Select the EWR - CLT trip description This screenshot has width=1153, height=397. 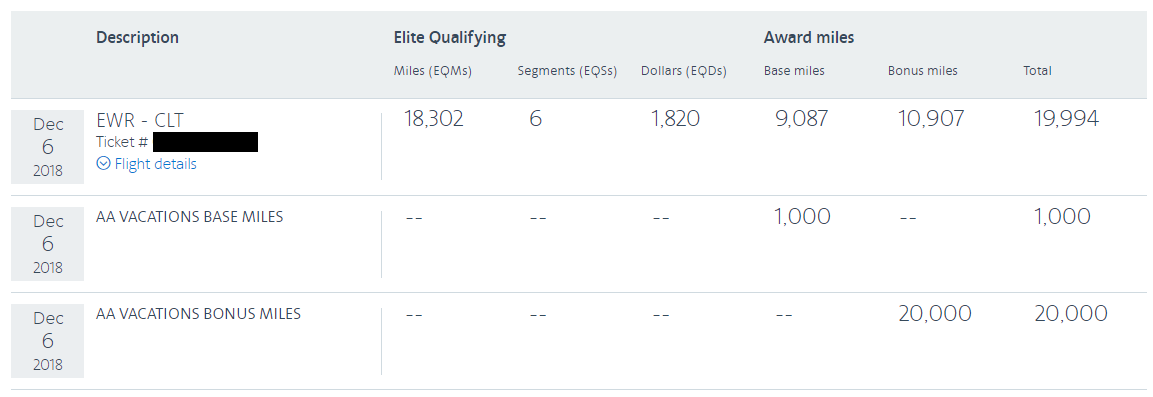(x=140, y=120)
